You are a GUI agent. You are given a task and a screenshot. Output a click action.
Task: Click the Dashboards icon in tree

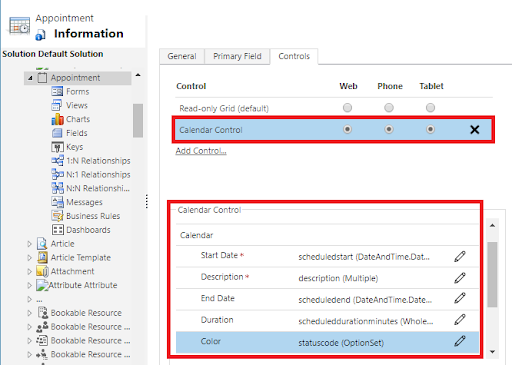pyautogui.click(x=57, y=230)
